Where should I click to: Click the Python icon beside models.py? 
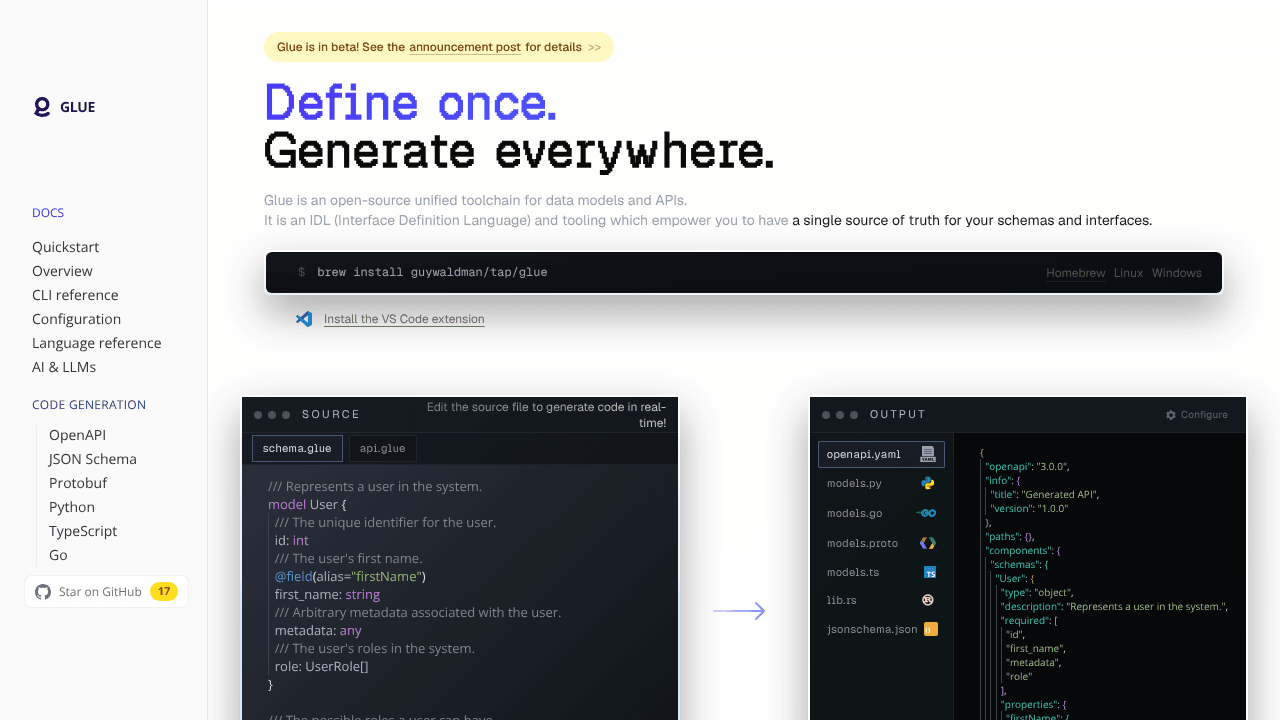click(928, 483)
